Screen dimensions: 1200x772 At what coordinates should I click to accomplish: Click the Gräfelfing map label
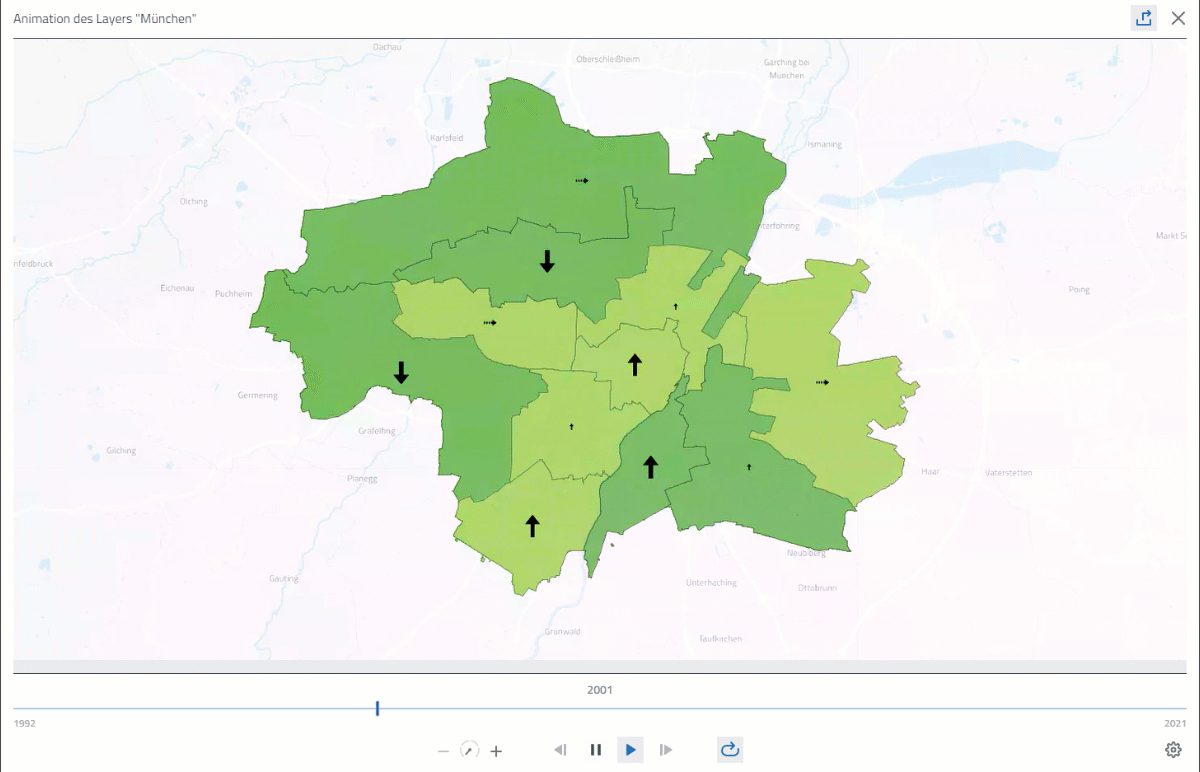click(377, 431)
